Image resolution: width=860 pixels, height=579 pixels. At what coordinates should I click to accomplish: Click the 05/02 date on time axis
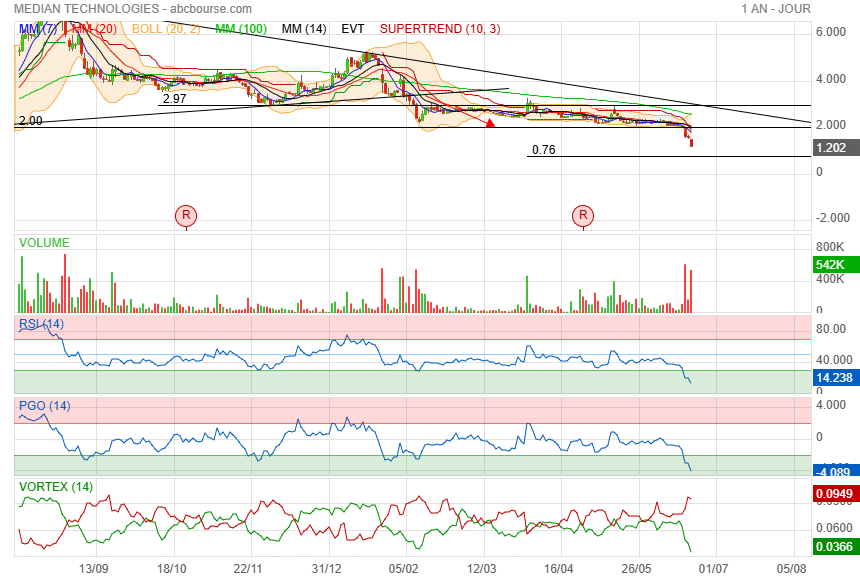pyautogui.click(x=403, y=568)
